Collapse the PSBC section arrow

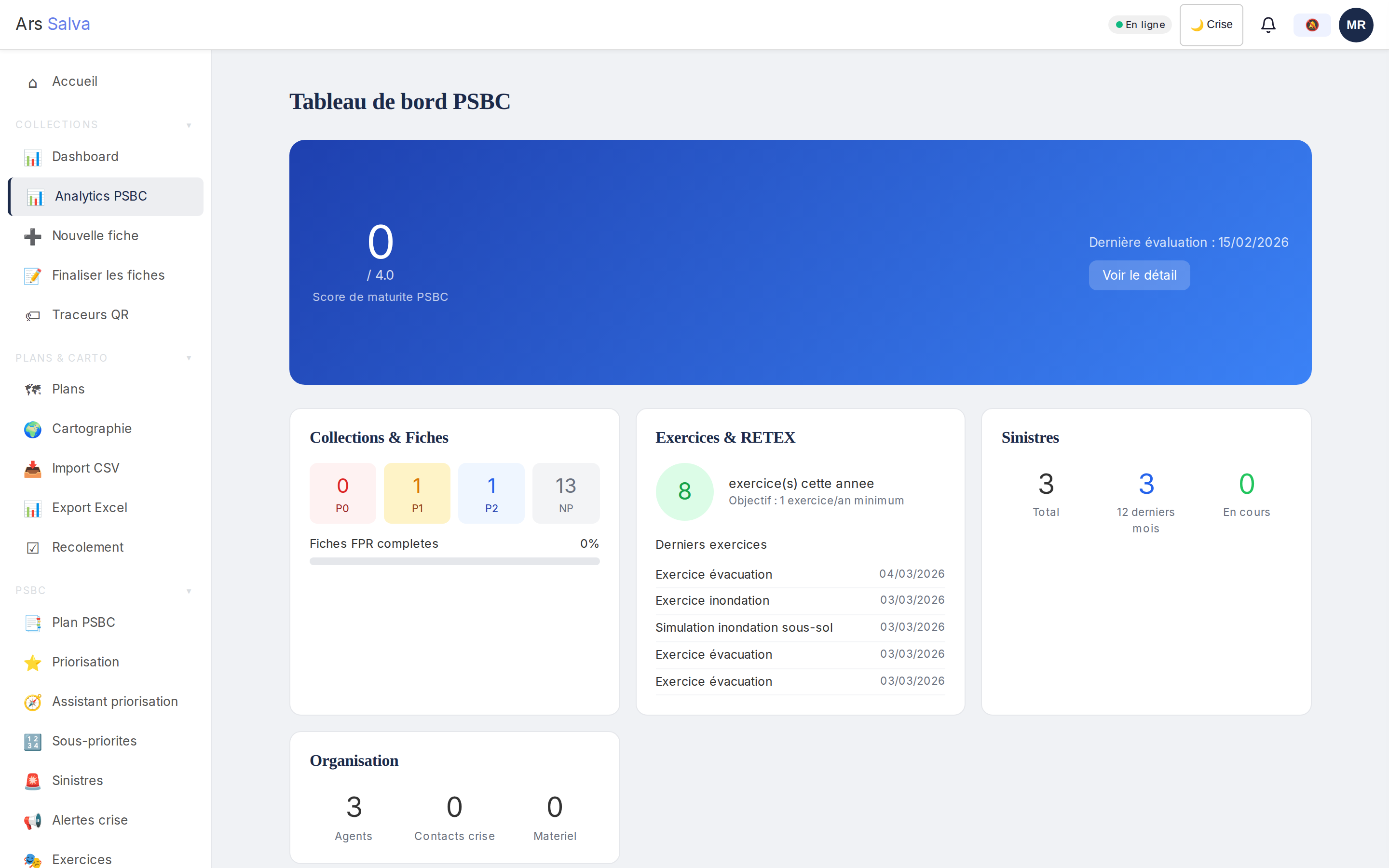(x=189, y=591)
